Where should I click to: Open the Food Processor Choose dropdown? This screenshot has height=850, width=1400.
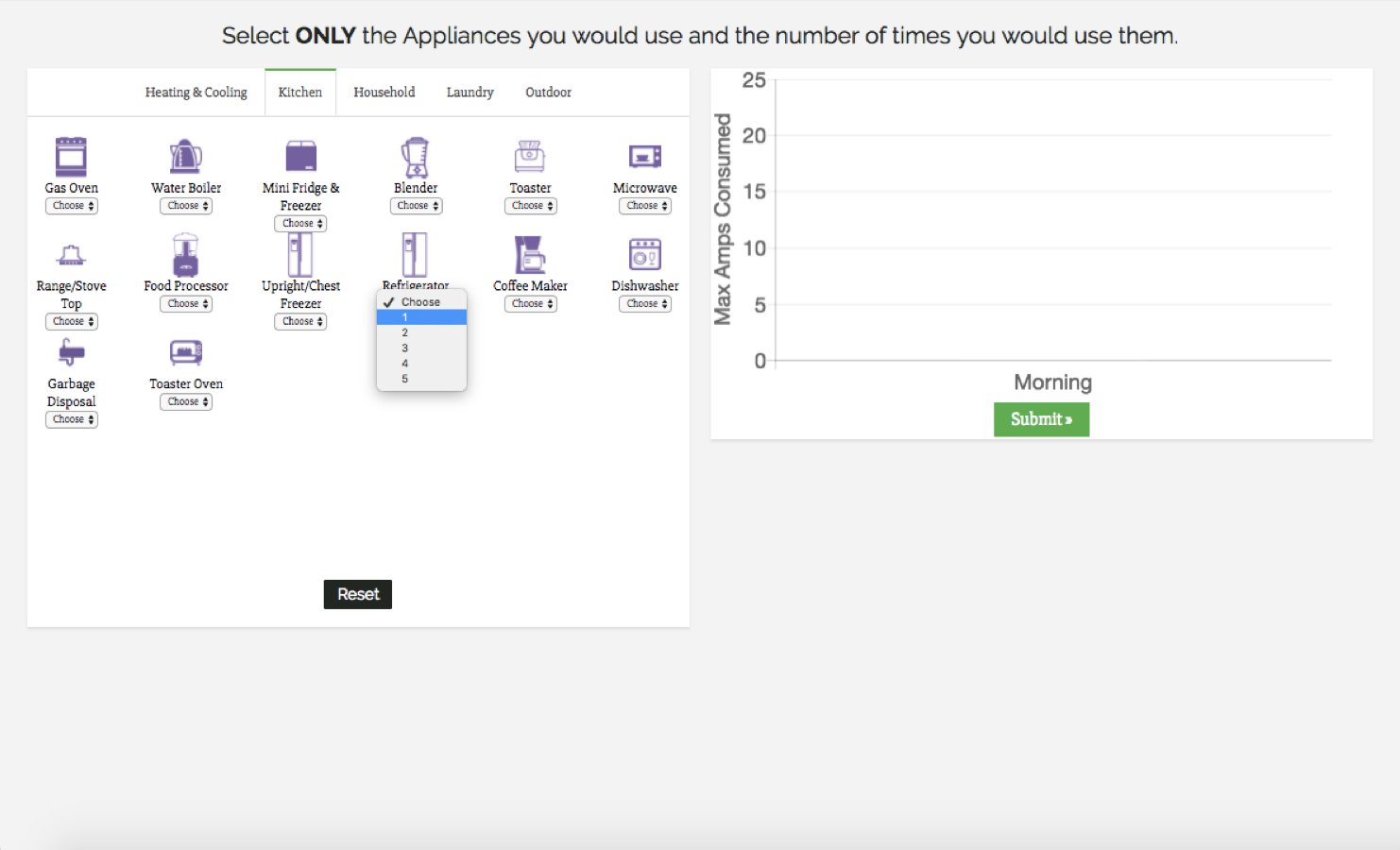[186, 304]
